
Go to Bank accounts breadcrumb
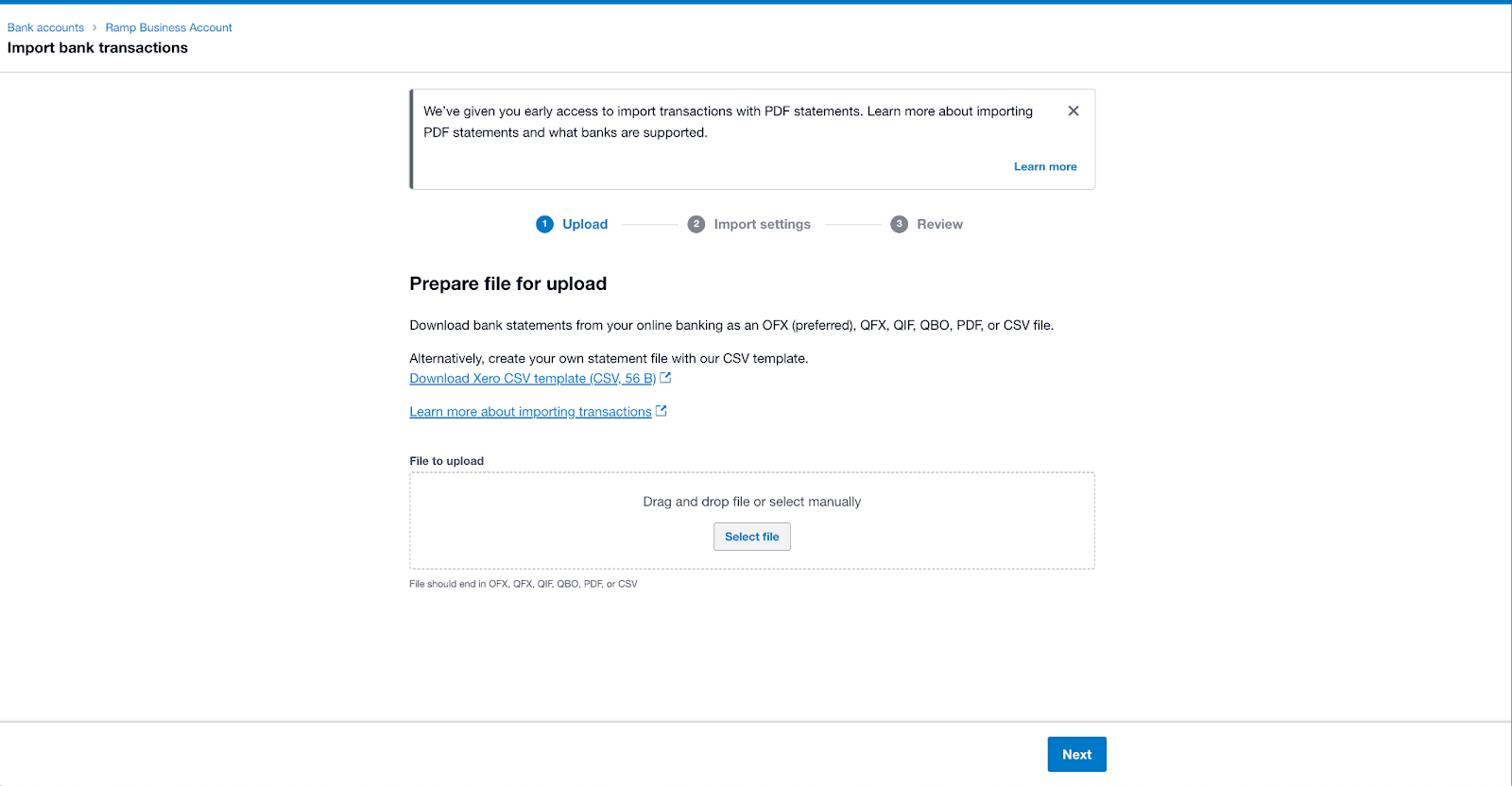tap(45, 27)
